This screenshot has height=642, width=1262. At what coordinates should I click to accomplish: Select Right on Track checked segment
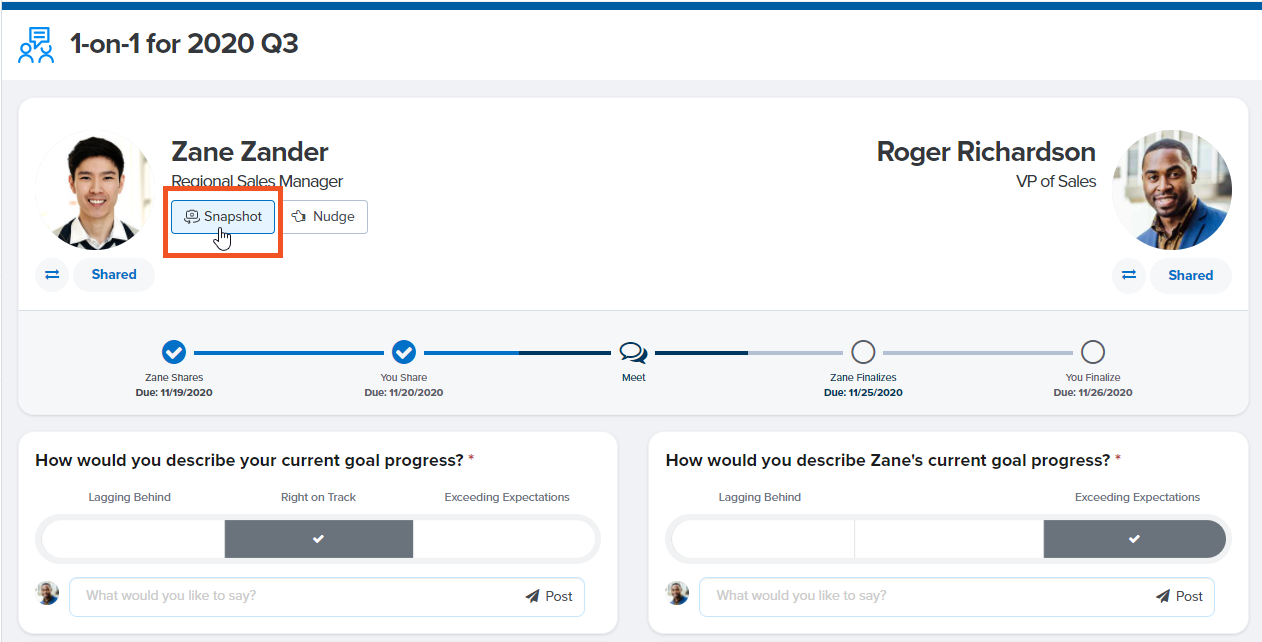pos(318,539)
